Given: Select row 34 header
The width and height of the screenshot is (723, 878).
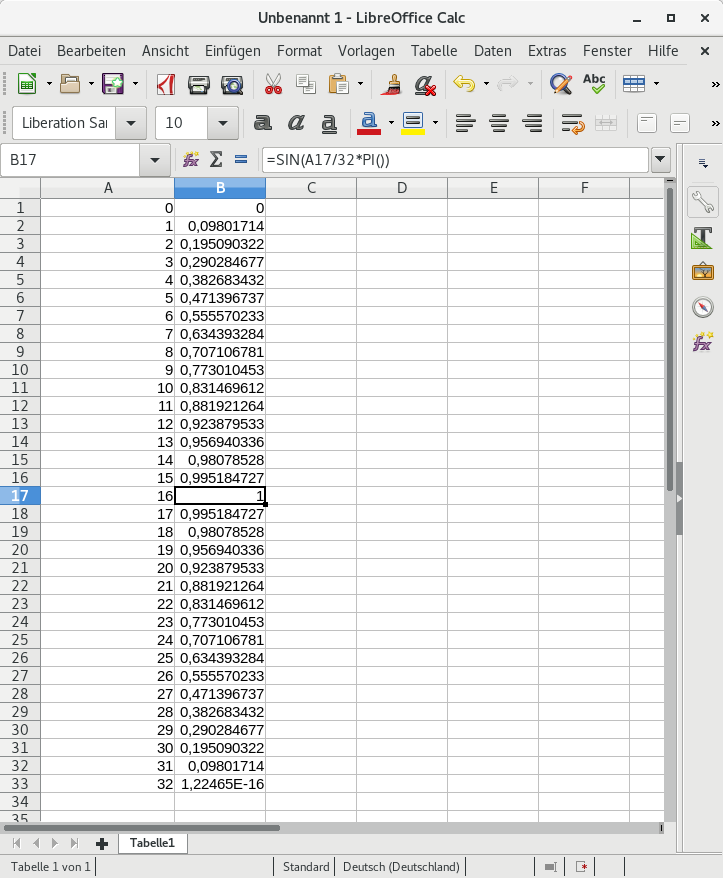Looking at the screenshot, I should [x=20, y=802].
